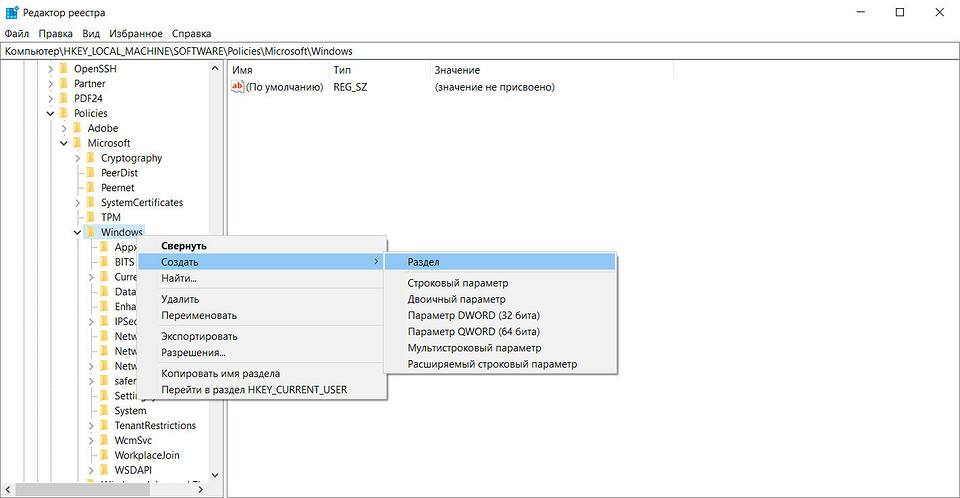Expand the Adobe key node
The width and height of the screenshot is (960, 498).
point(64,129)
